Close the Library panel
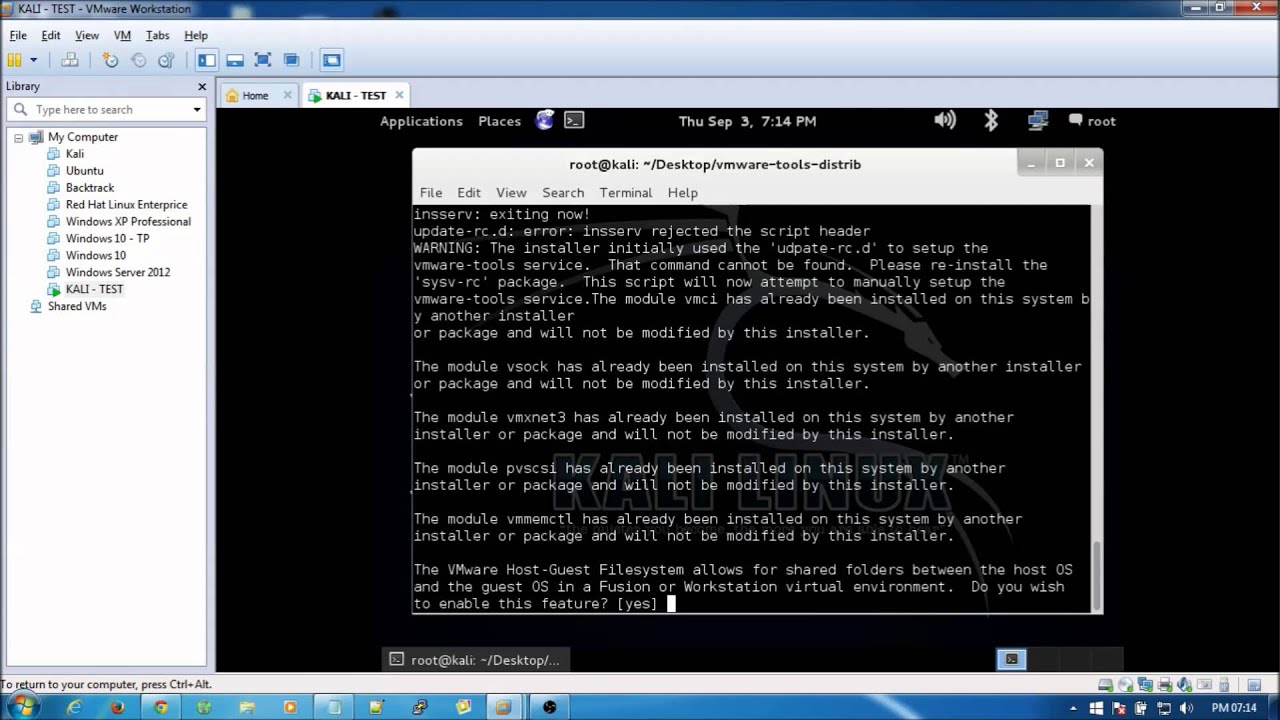 pyautogui.click(x=201, y=86)
